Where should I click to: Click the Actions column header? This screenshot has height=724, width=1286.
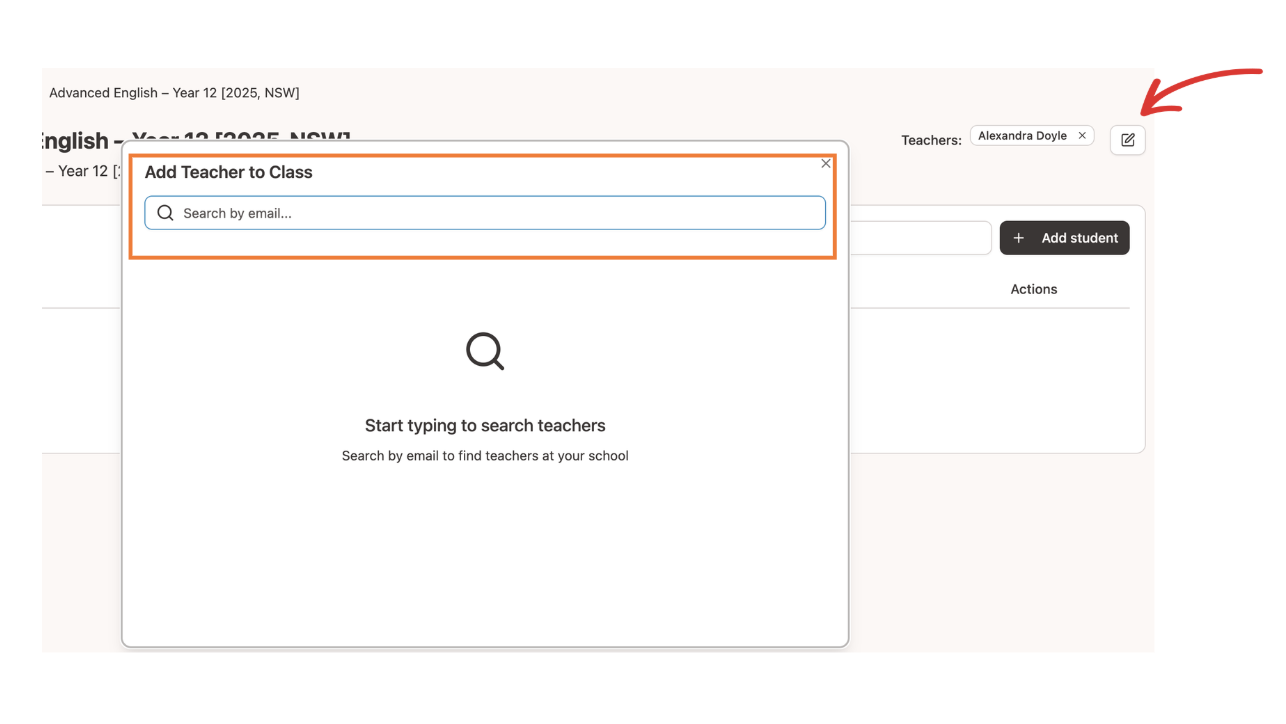coord(1033,289)
